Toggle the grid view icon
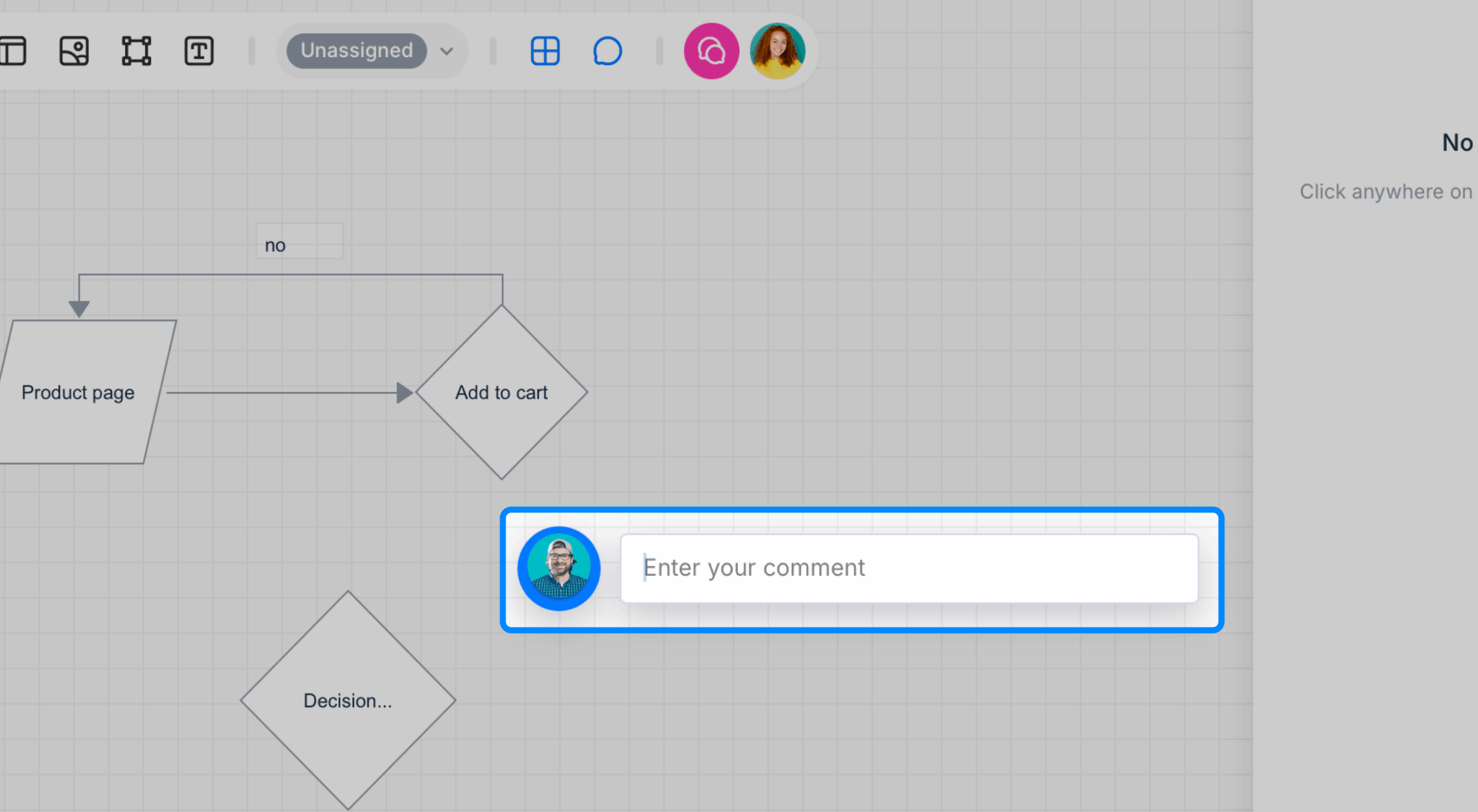 coord(545,51)
